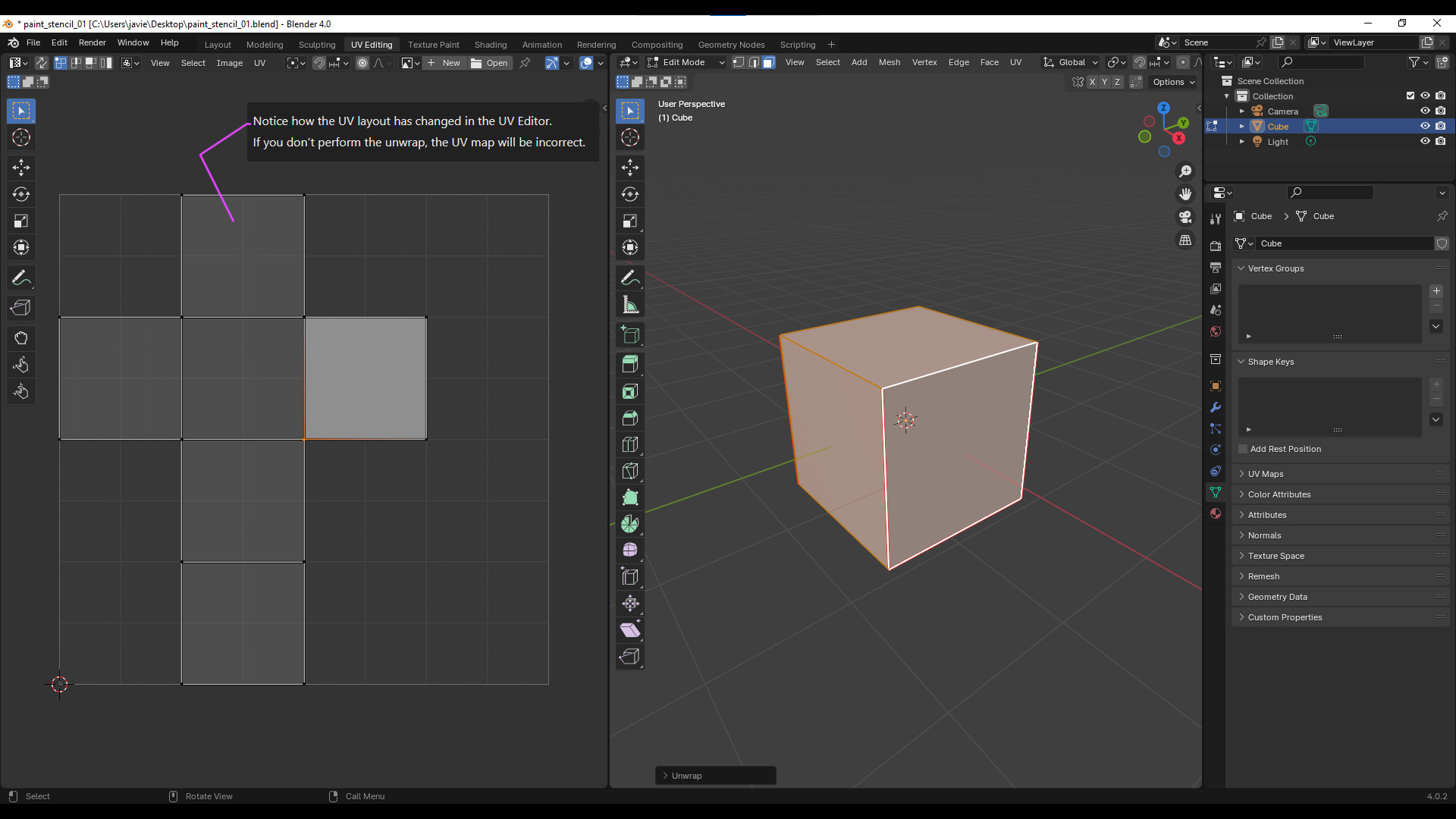Click the zoom magnifier viewport icon
1456x819 pixels.
tap(1185, 171)
